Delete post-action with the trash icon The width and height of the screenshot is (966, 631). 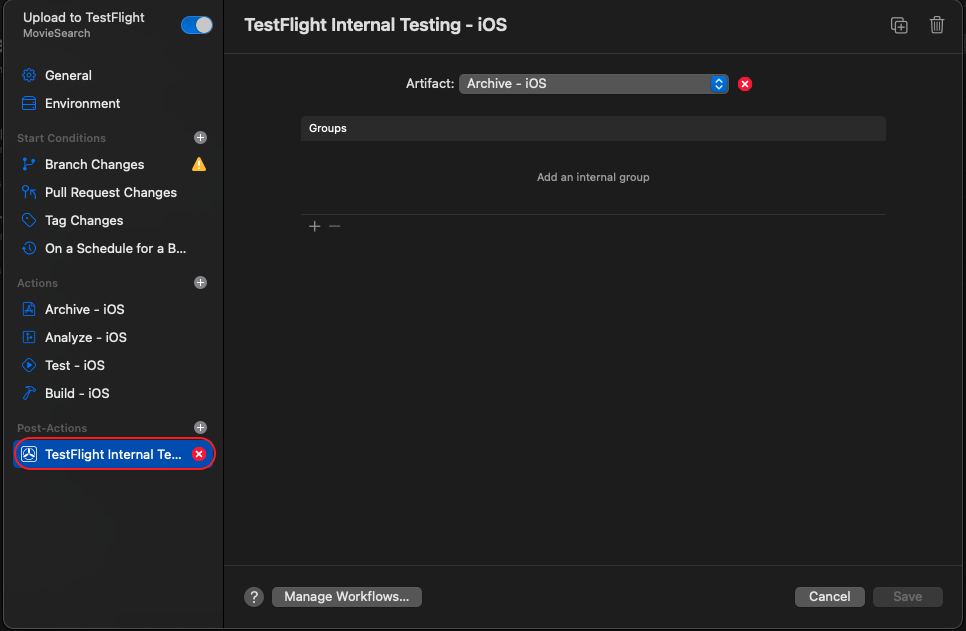click(x=936, y=25)
